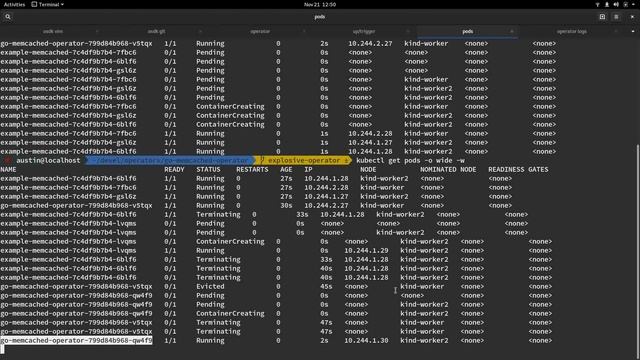Open the Terminal app menu in top bar
Viewport: 640px width, 360px height.
pyautogui.click(x=48, y=4)
